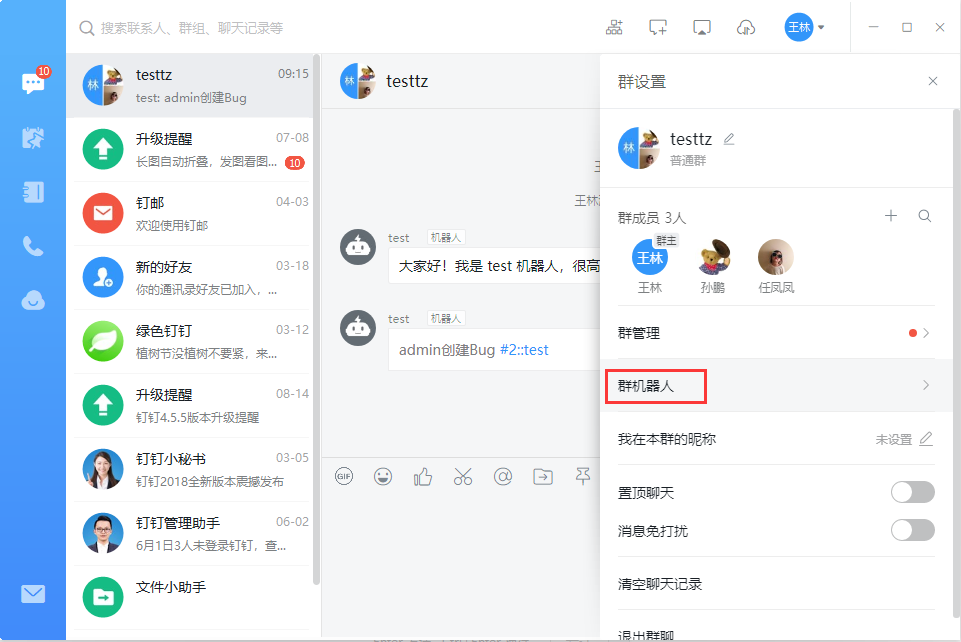Click the 王林 user avatar in the top bar

(x=799, y=28)
